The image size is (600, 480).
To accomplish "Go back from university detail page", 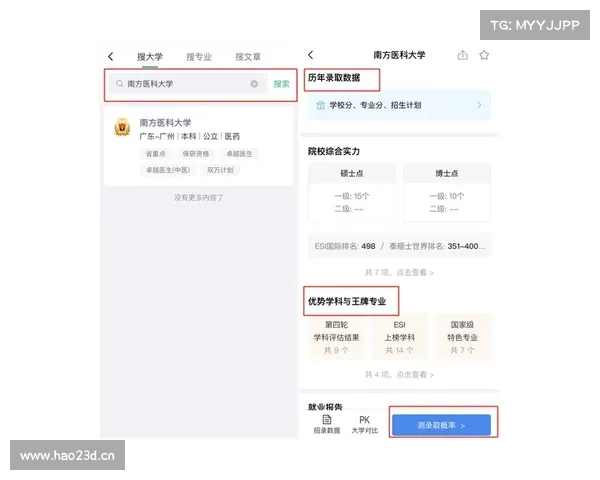I will (311, 55).
